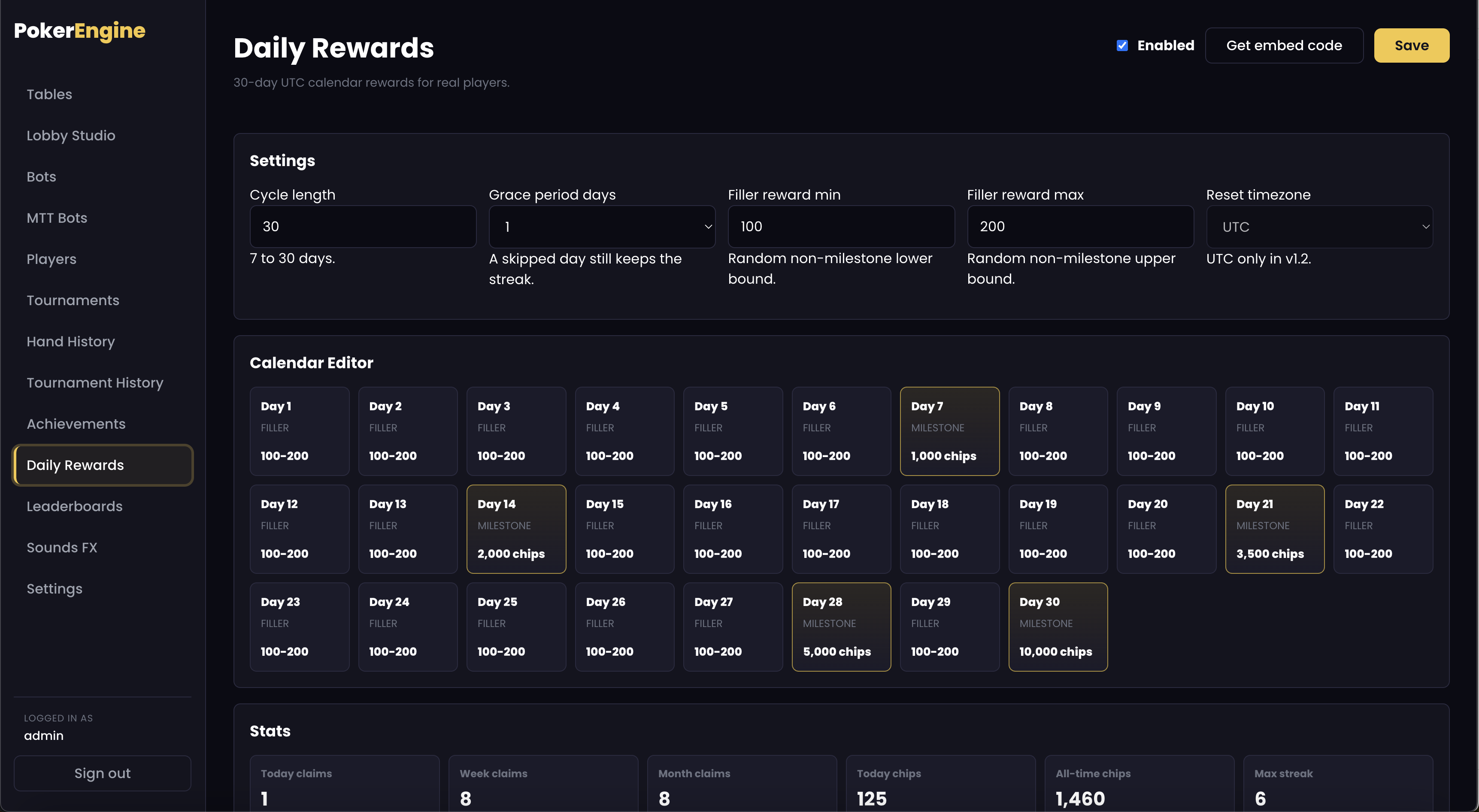Open the Day 23 calendar card
Screen dimensions: 1479x812
click(x=300, y=627)
